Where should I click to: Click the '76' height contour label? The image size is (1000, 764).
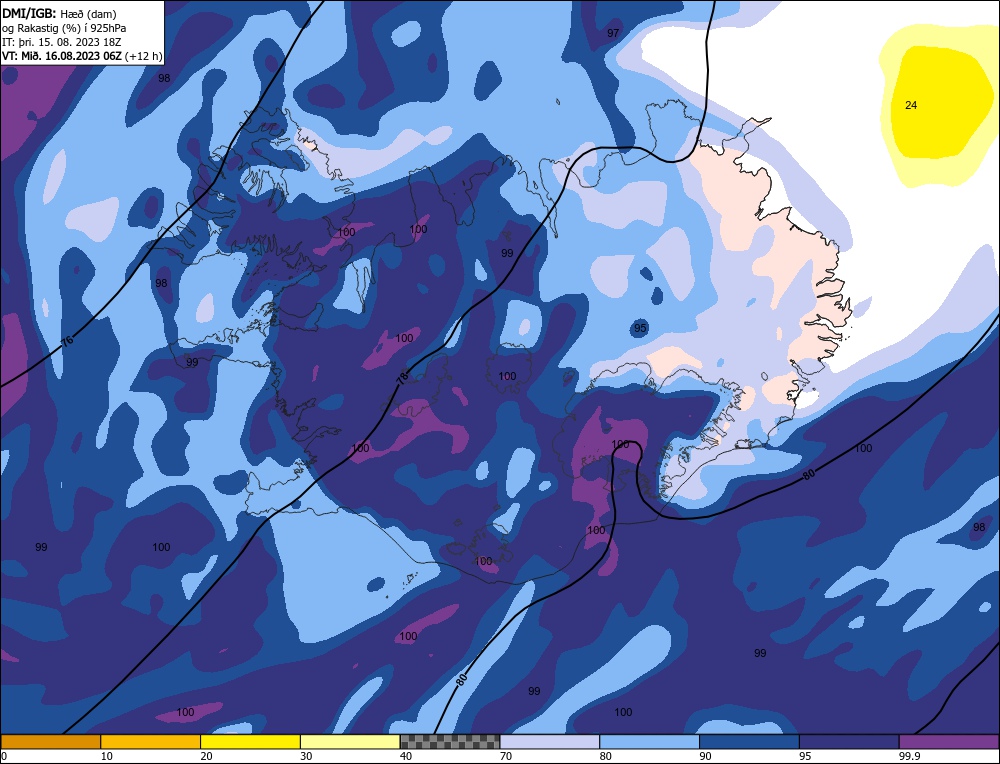pyautogui.click(x=68, y=340)
